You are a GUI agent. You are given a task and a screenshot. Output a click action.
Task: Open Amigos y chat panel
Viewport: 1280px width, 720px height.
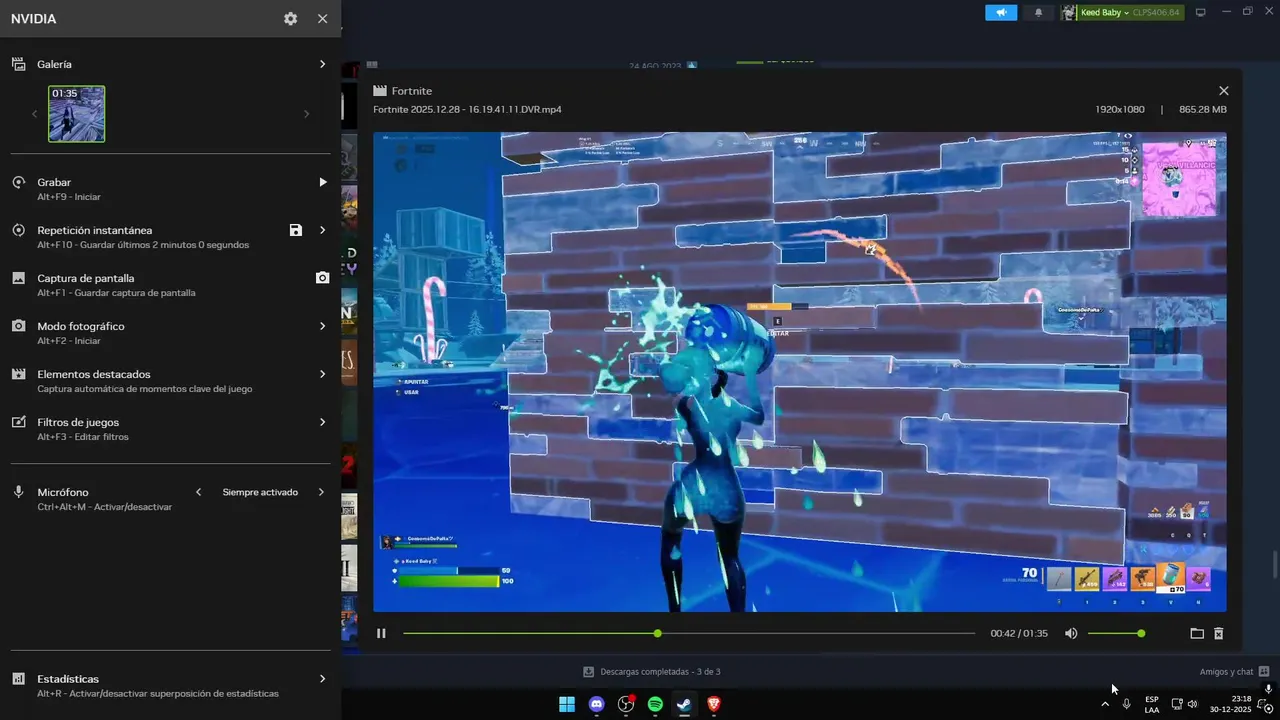click(x=1234, y=672)
